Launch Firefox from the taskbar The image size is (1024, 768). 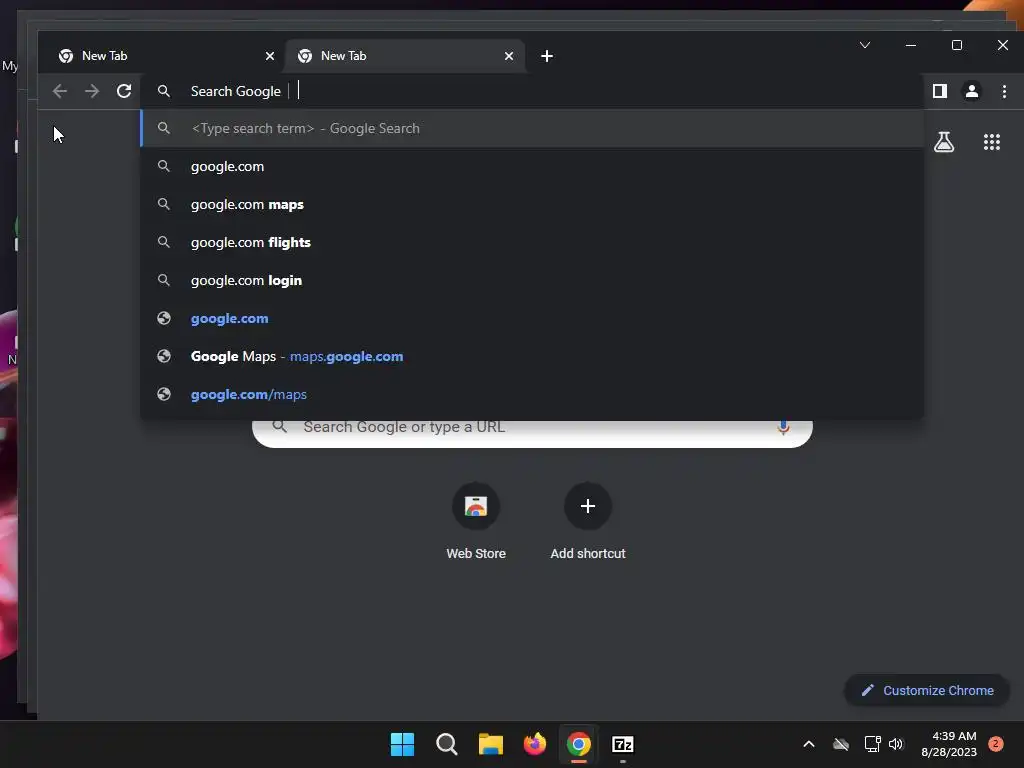(535, 744)
